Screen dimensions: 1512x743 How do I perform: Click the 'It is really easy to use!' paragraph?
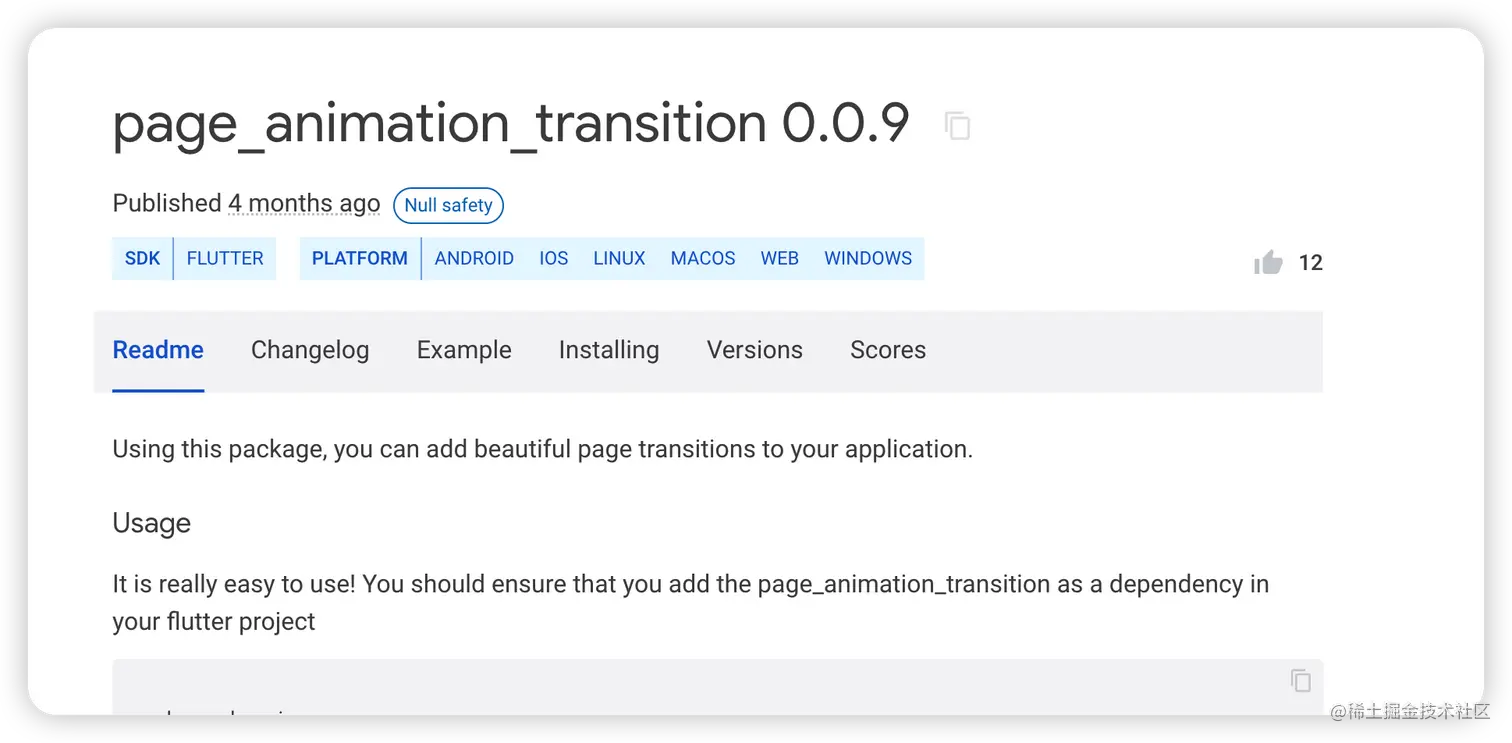point(690,602)
